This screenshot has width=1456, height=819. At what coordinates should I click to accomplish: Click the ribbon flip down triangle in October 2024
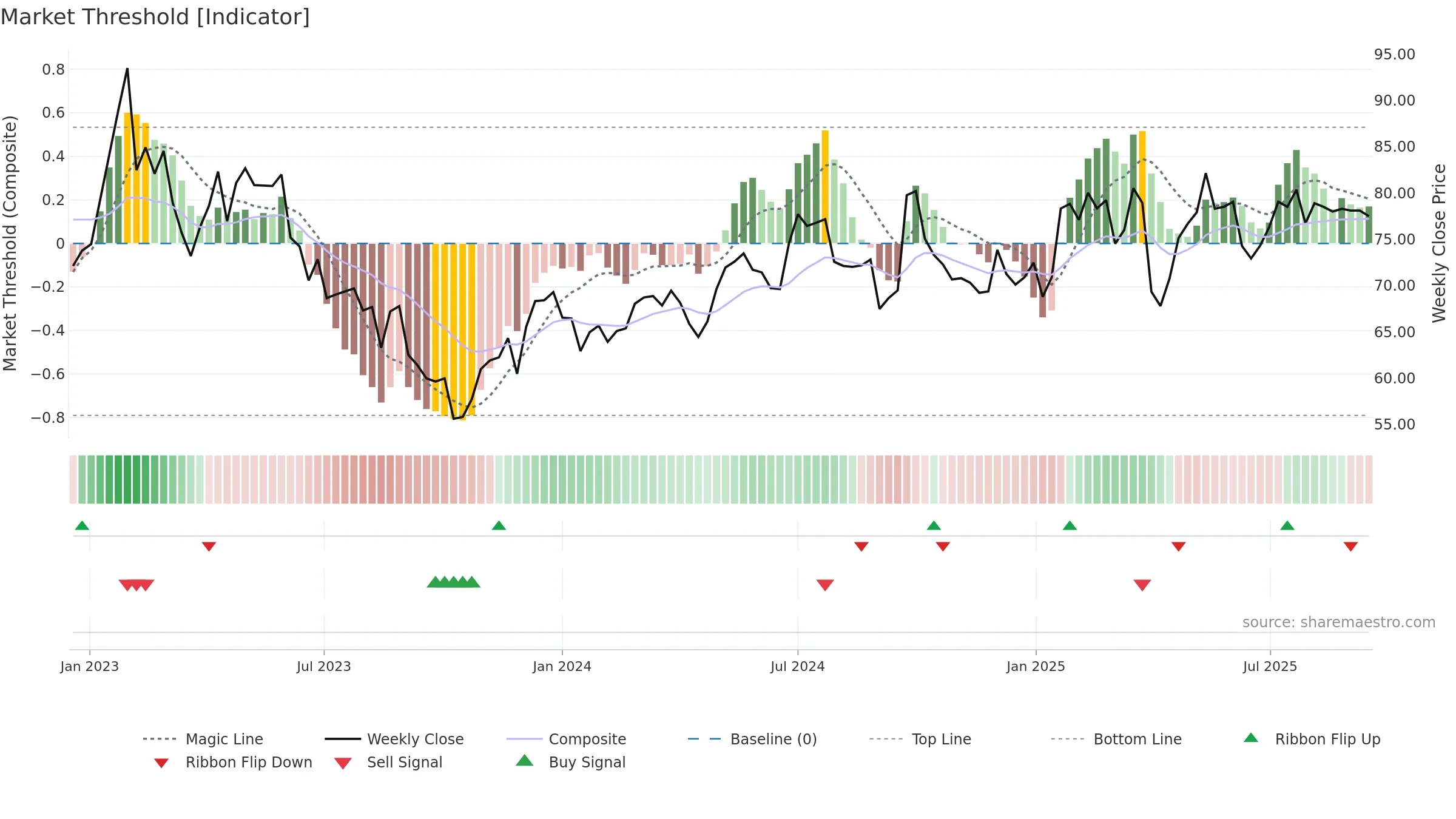943,547
